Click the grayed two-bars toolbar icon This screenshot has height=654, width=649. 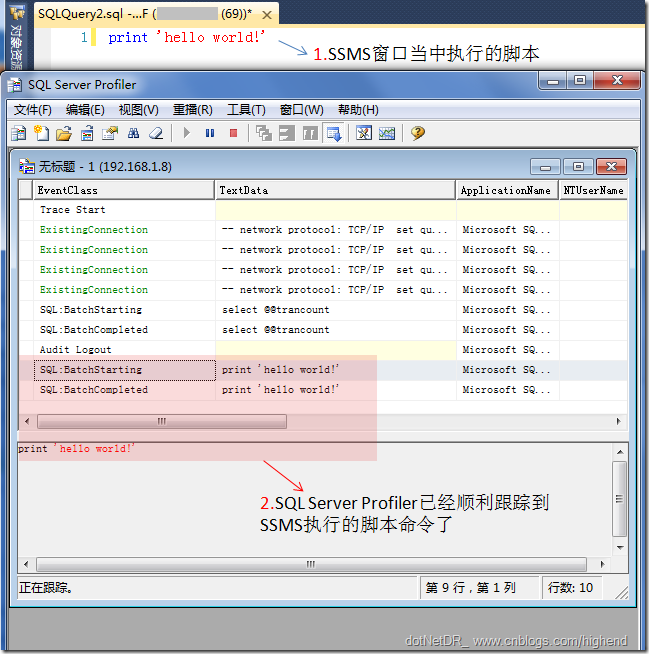[287, 133]
